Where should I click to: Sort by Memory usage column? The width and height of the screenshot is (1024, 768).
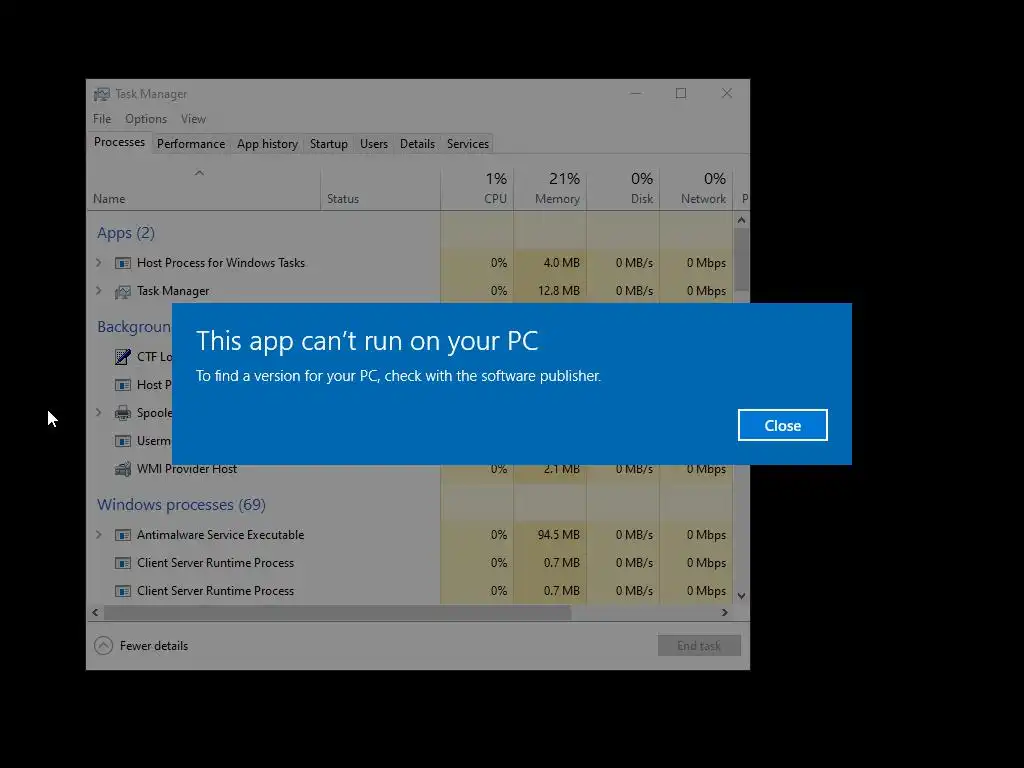coord(550,189)
